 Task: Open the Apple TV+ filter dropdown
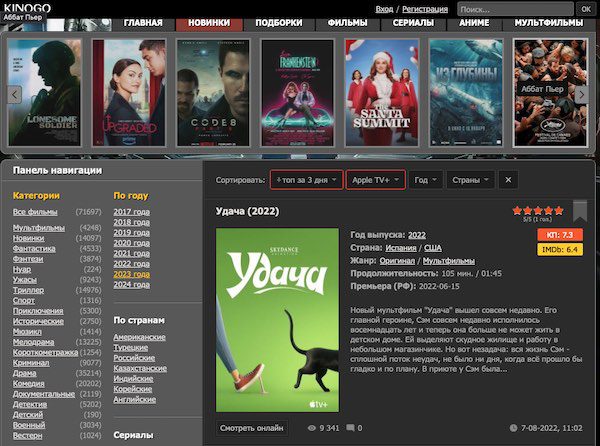[376, 180]
